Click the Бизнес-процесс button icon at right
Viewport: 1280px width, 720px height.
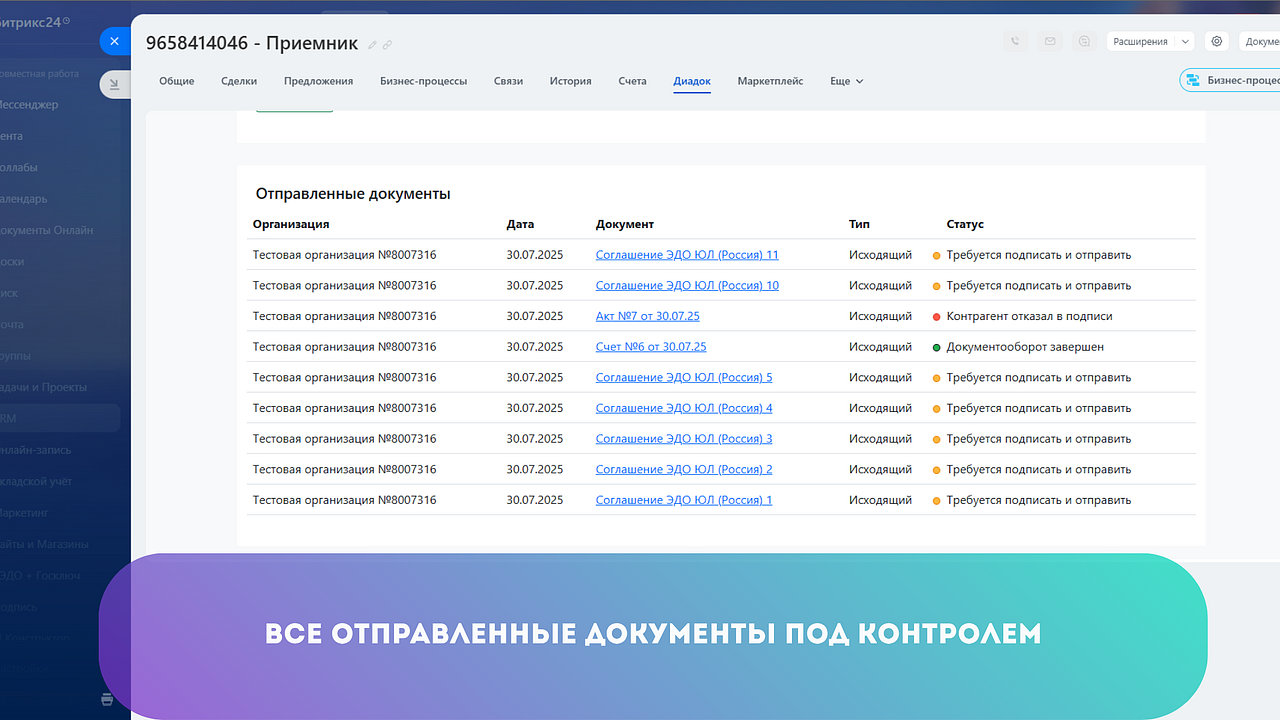(x=1191, y=81)
